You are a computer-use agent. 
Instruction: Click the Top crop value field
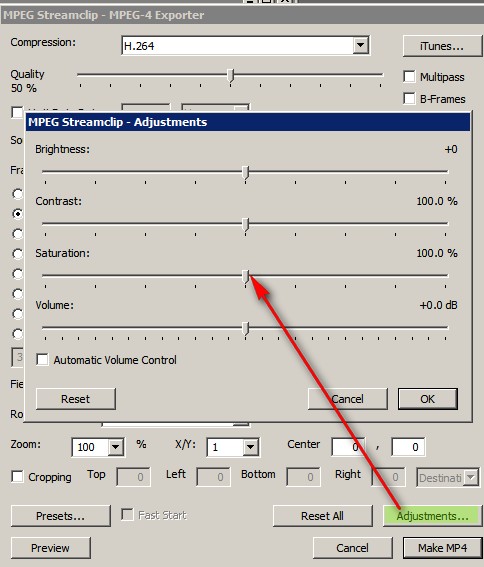click(133, 477)
